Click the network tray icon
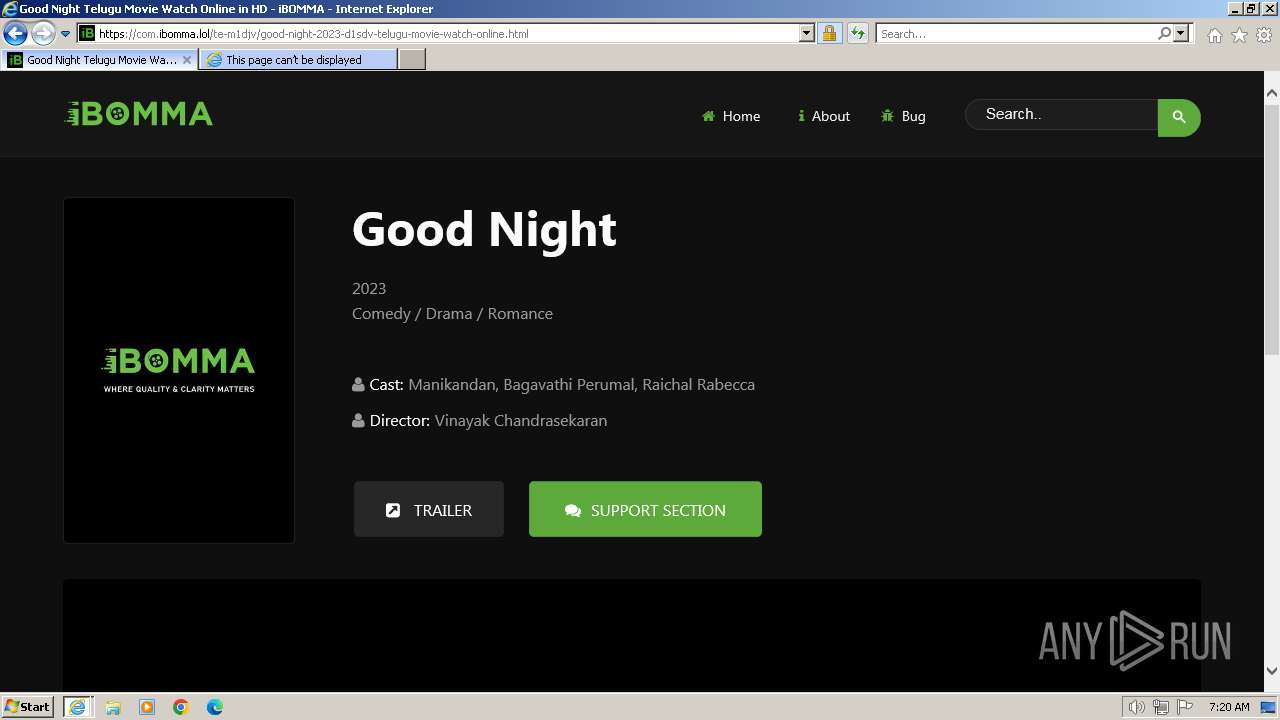 click(x=1161, y=707)
